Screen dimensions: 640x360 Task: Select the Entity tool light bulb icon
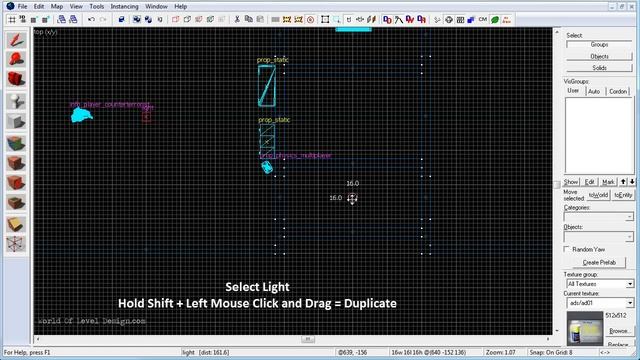(x=16, y=101)
